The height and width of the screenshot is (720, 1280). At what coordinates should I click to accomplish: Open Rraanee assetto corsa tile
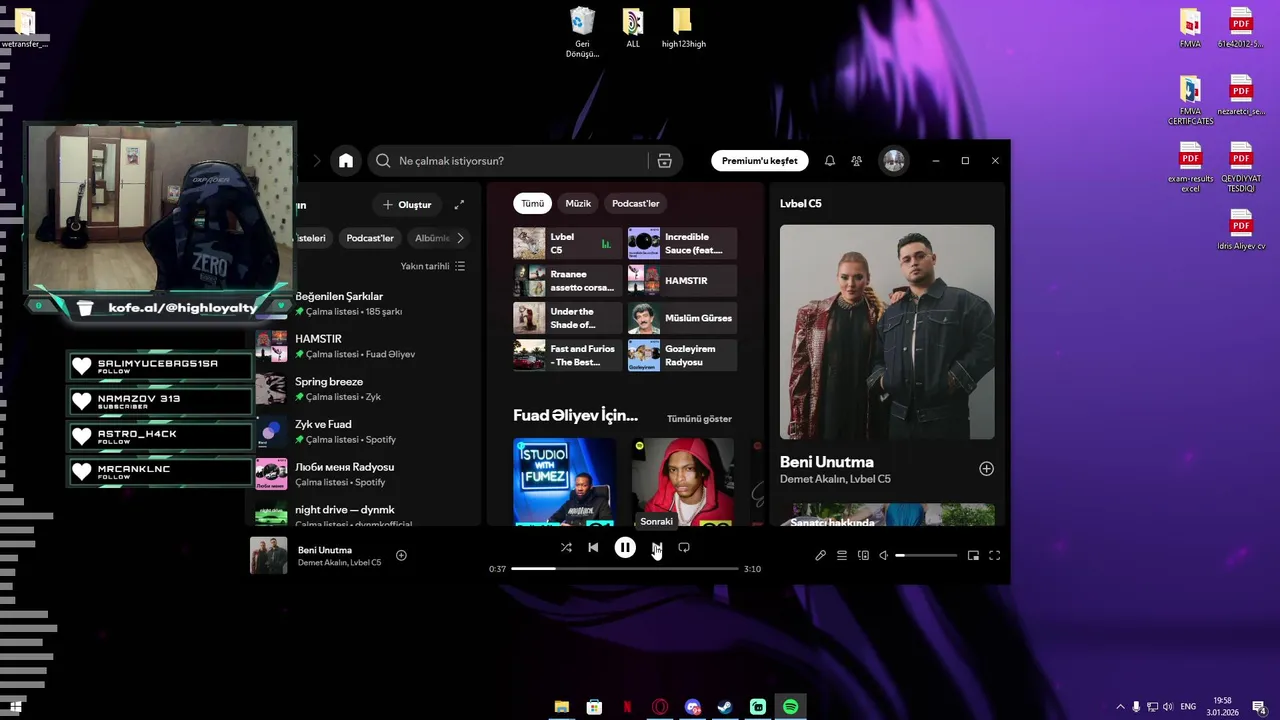tap(567, 280)
